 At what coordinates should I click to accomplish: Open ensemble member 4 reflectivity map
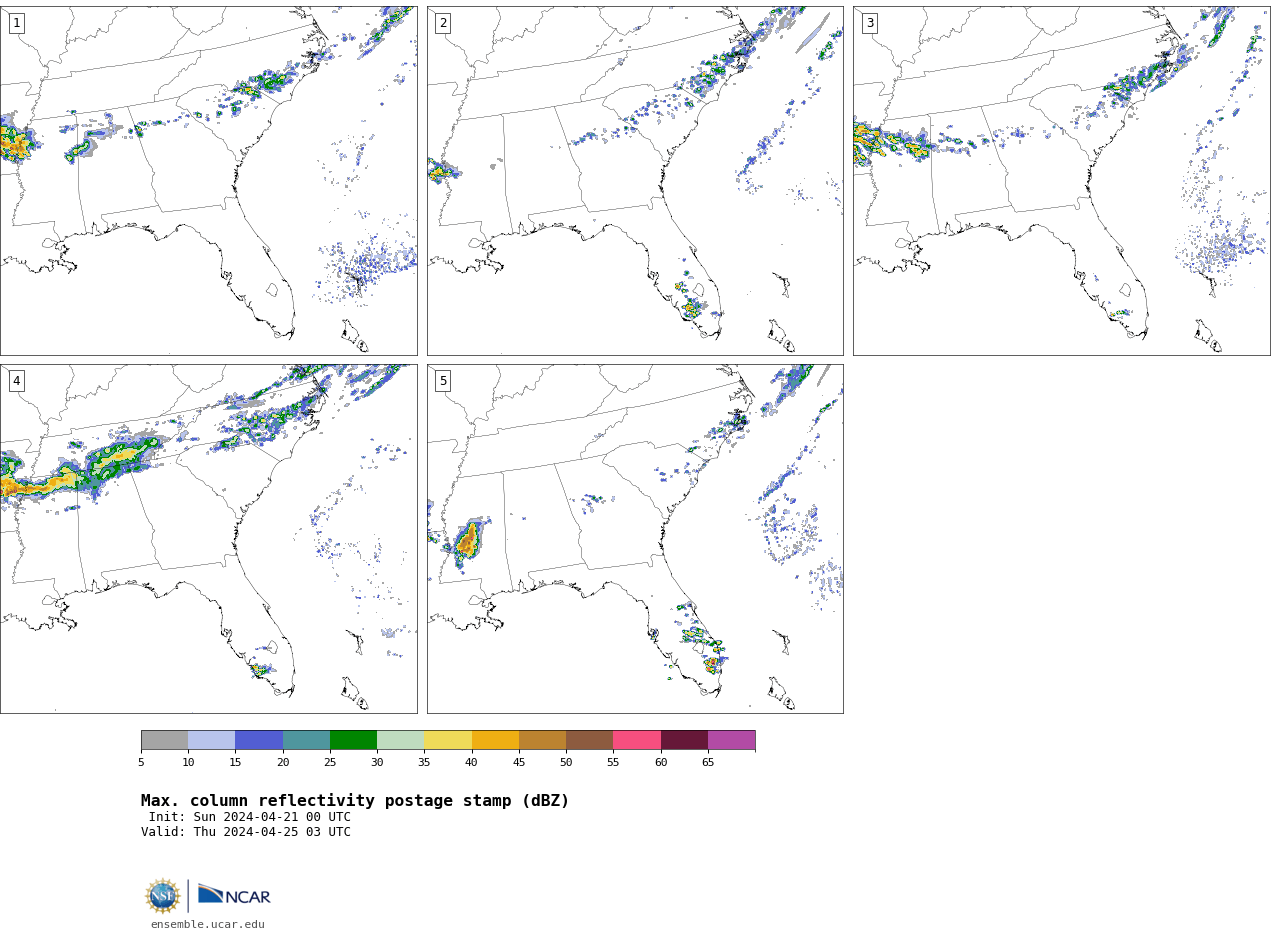[x=208, y=539]
